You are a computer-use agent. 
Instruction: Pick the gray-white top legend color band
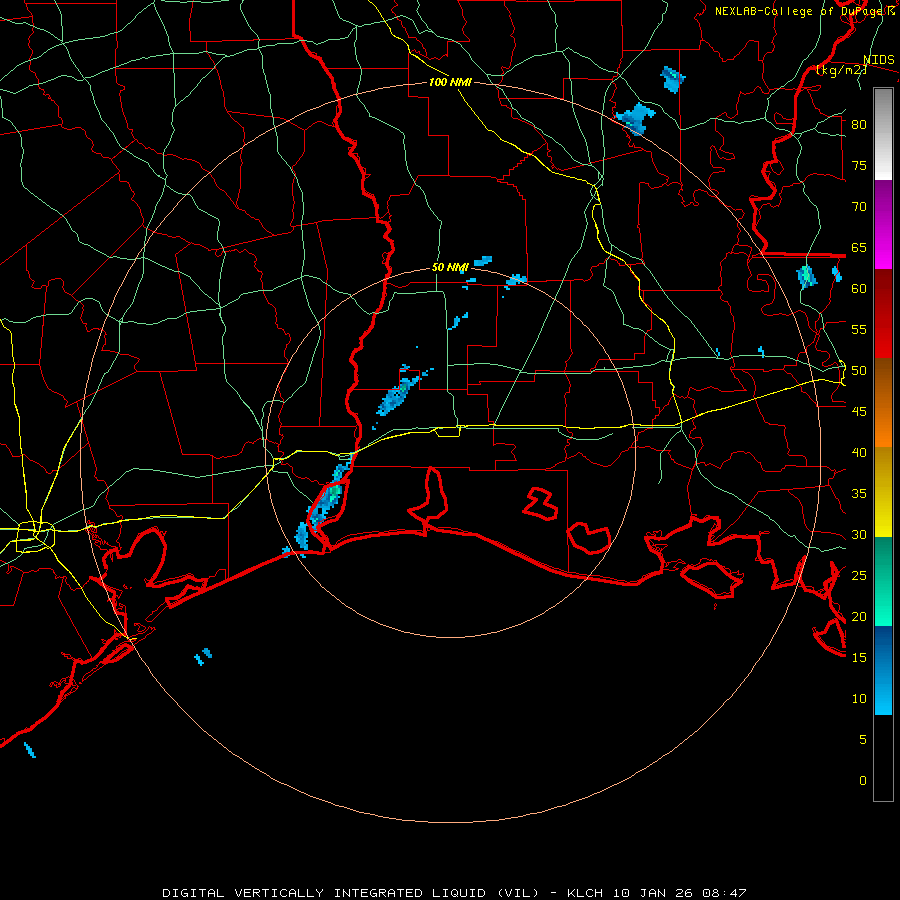(x=883, y=134)
